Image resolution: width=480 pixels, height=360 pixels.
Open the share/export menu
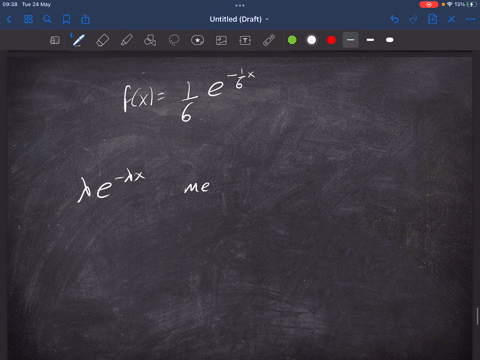click(x=85, y=19)
